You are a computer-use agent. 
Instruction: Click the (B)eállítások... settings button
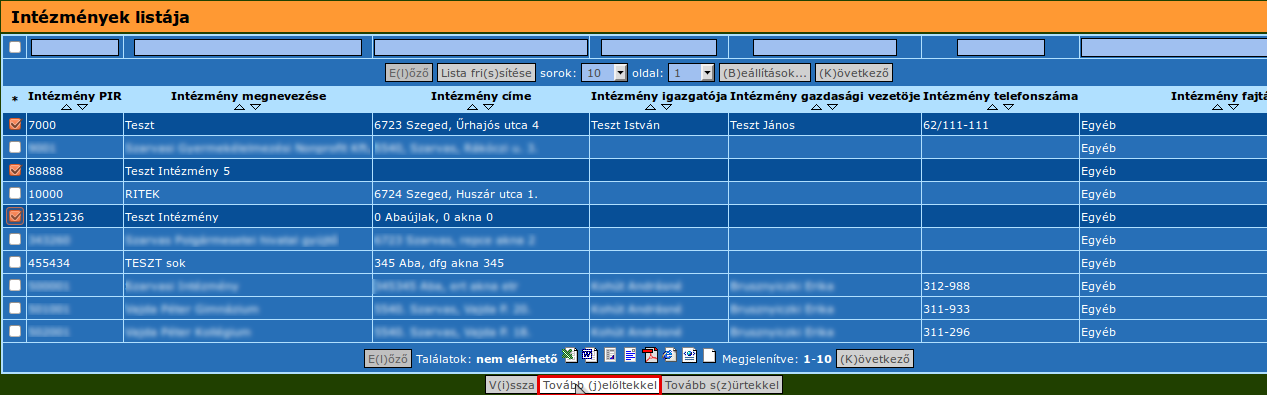(765, 73)
